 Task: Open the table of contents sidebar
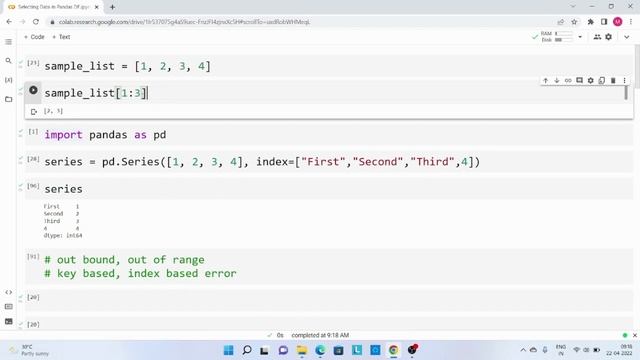pyautogui.click(x=8, y=42)
